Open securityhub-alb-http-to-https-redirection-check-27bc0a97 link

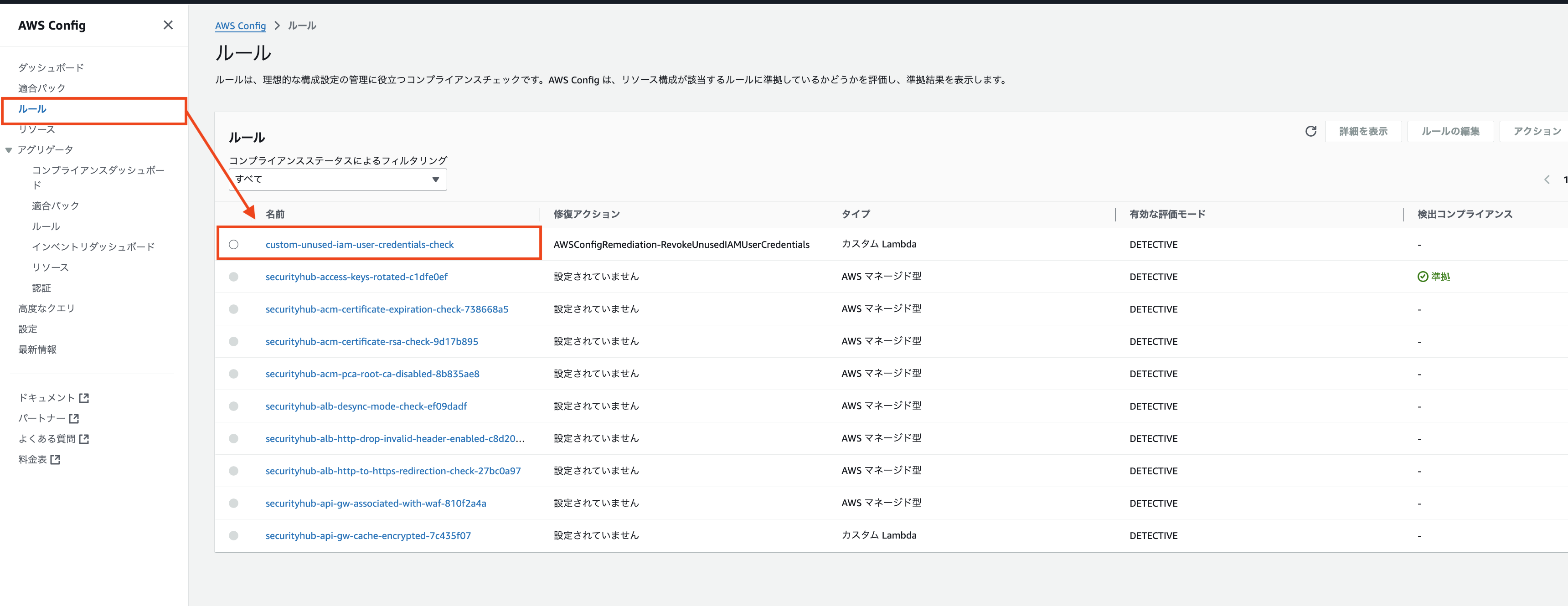point(393,471)
